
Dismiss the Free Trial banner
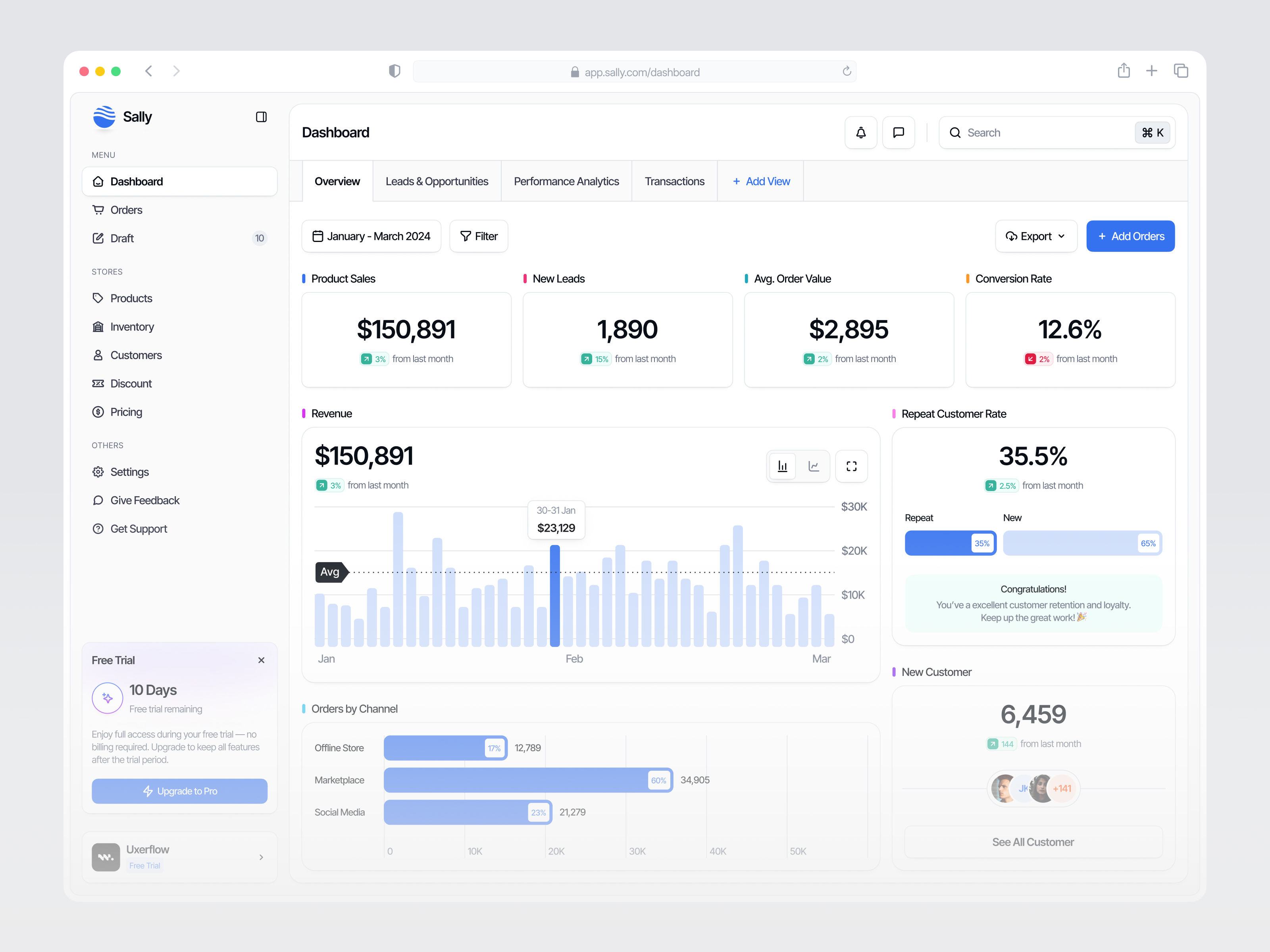(x=261, y=660)
